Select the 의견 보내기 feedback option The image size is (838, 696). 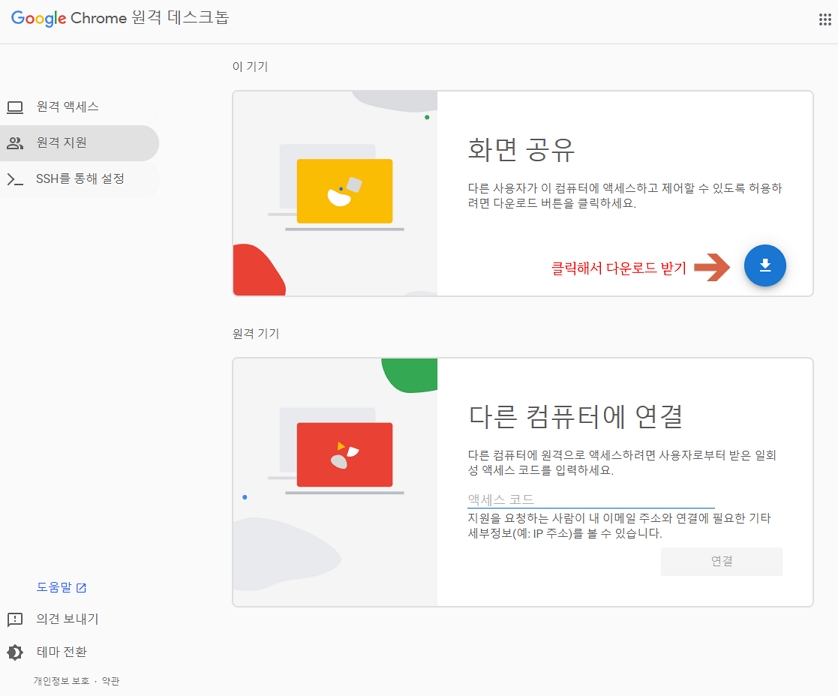click(68, 620)
